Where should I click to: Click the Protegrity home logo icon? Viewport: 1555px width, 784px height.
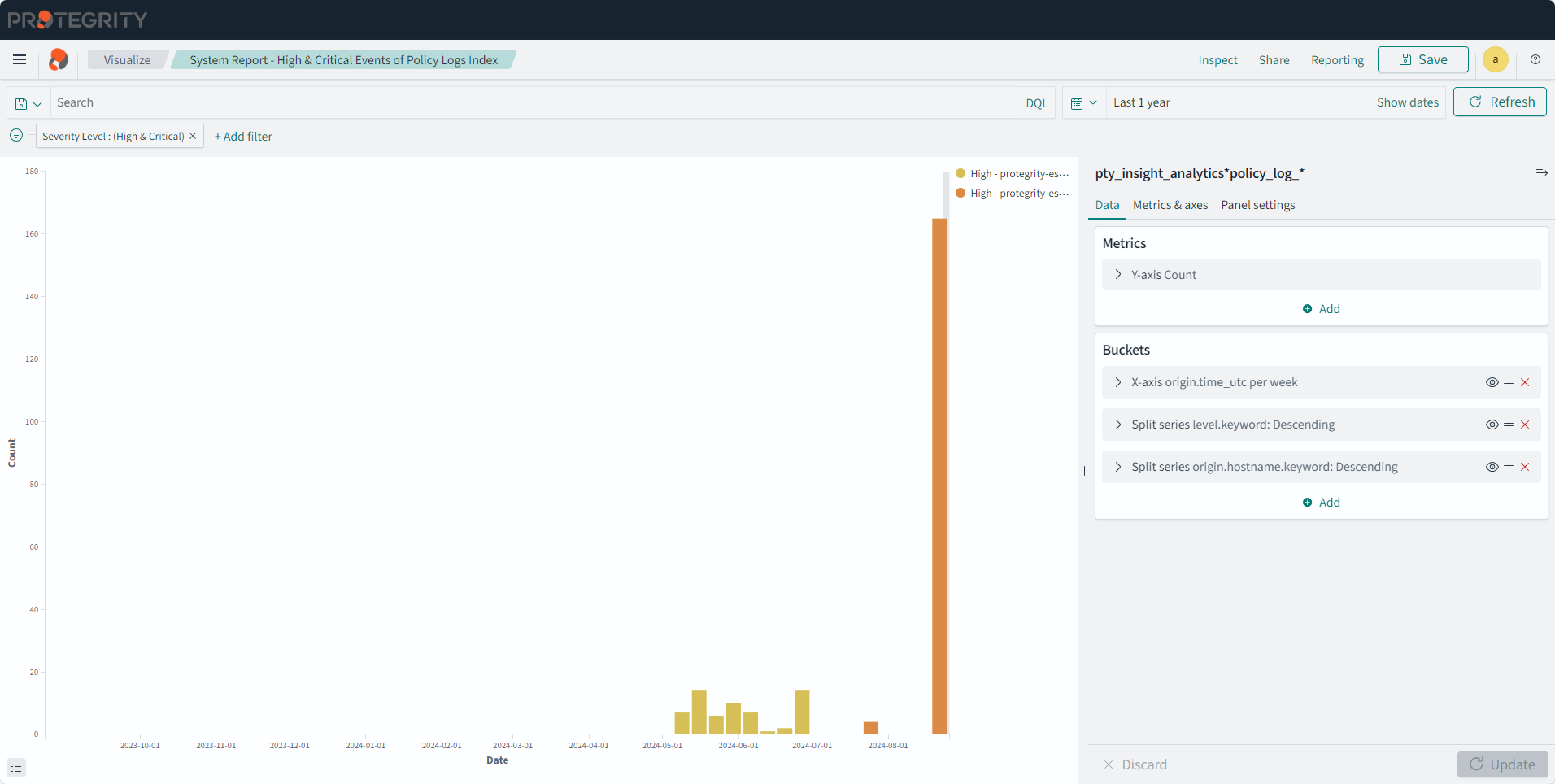click(x=59, y=59)
